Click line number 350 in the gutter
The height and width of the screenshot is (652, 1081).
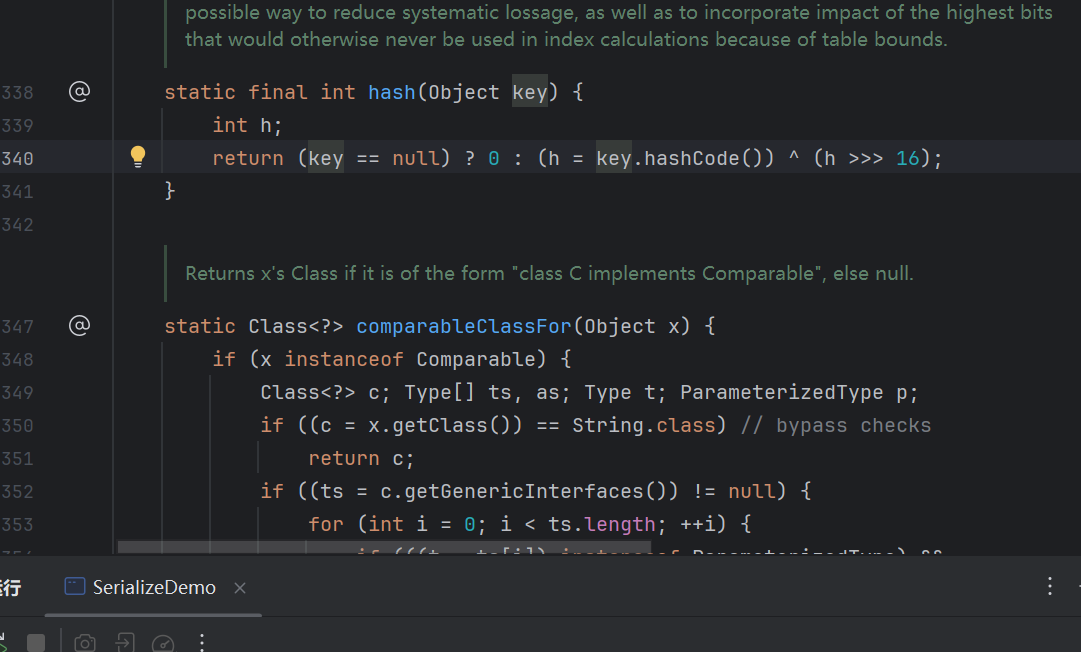coord(17,425)
